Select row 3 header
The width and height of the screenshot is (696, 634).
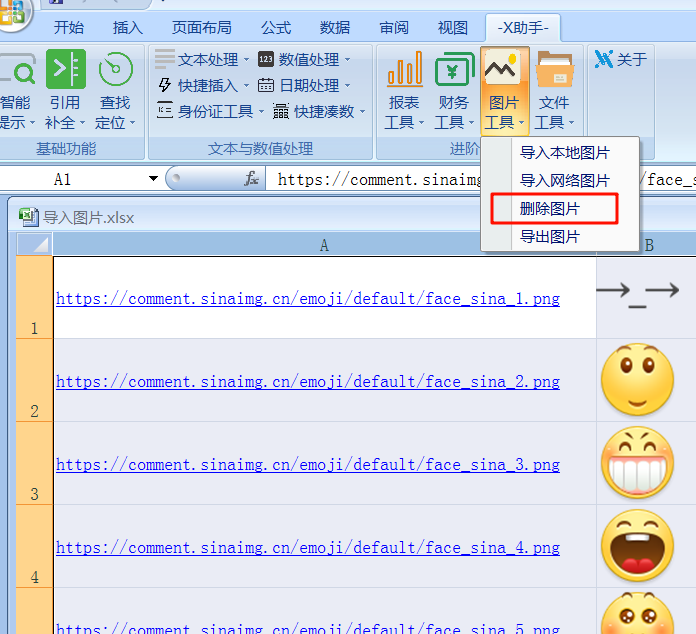pyautogui.click(x=35, y=463)
